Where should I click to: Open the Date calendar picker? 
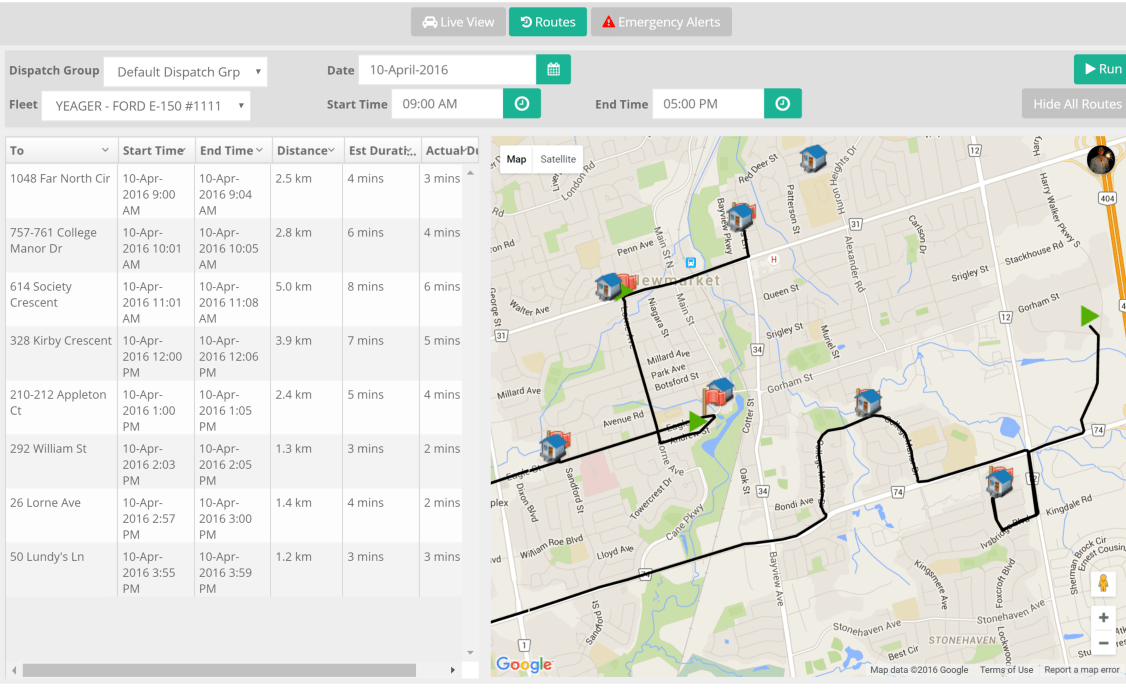(554, 69)
